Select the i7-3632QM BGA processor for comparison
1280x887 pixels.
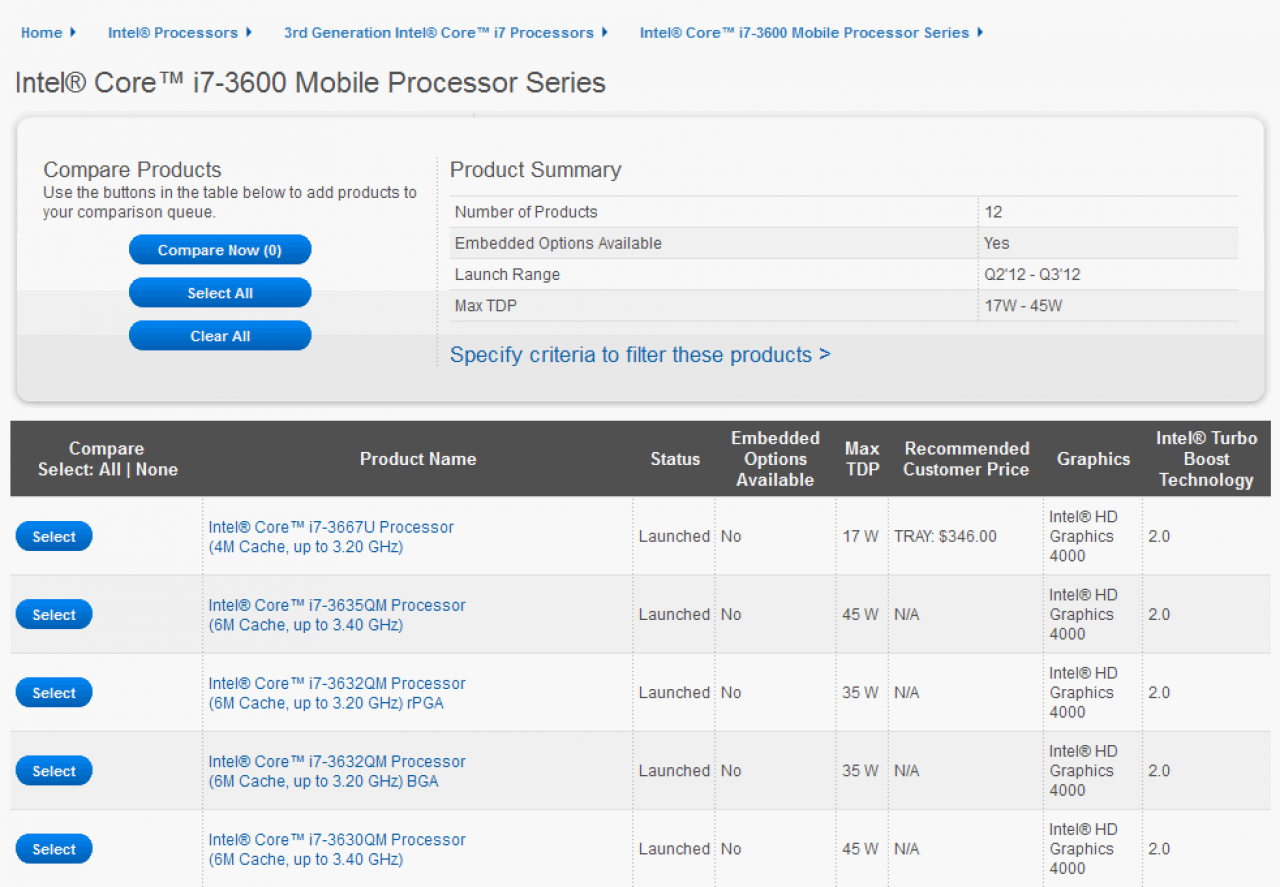(54, 771)
